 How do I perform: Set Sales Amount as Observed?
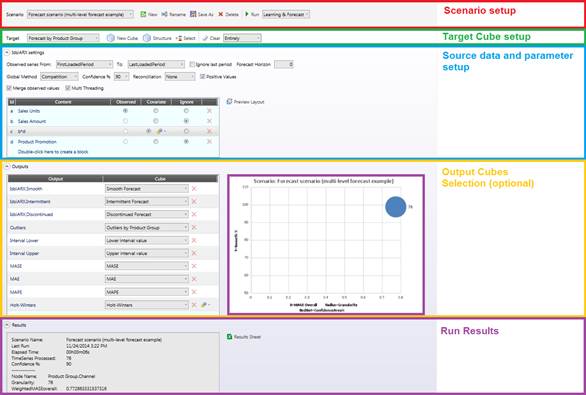125,121
